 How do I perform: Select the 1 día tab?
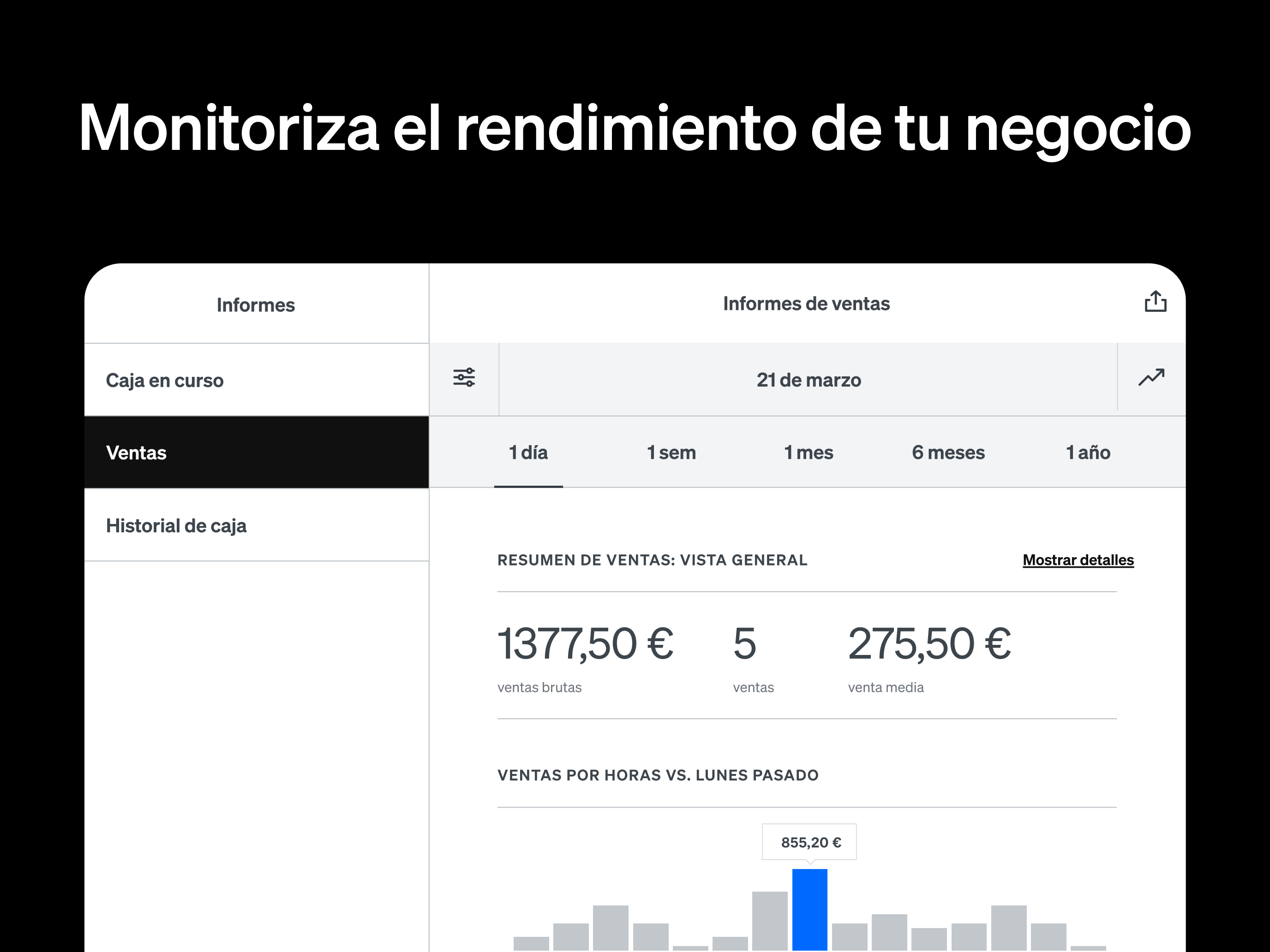point(528,453)
